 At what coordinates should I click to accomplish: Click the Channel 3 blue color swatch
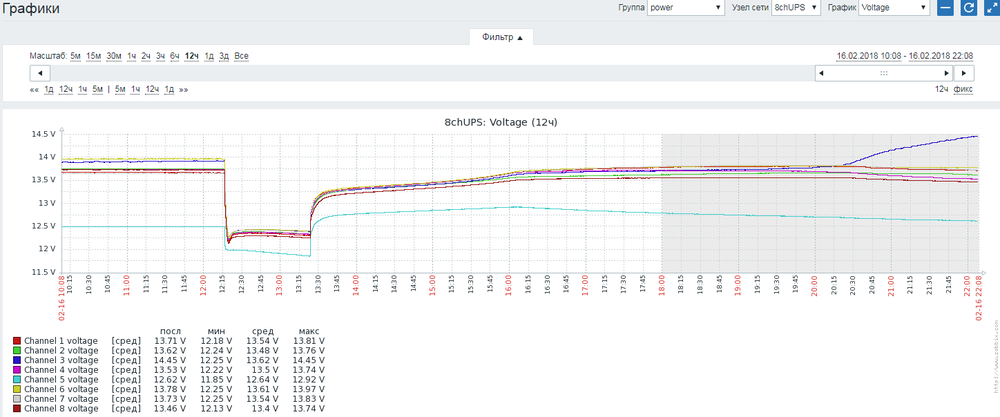(16, 361)
